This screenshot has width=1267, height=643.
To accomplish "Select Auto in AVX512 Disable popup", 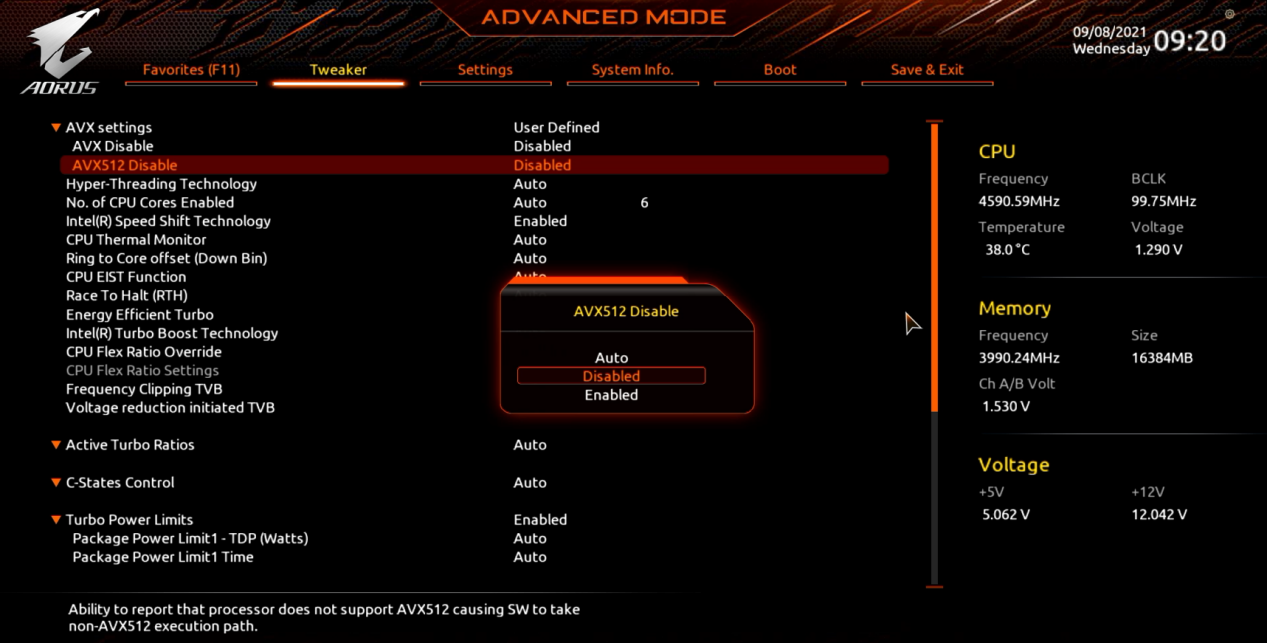I will pyautogui.click(x=611, y=358).
